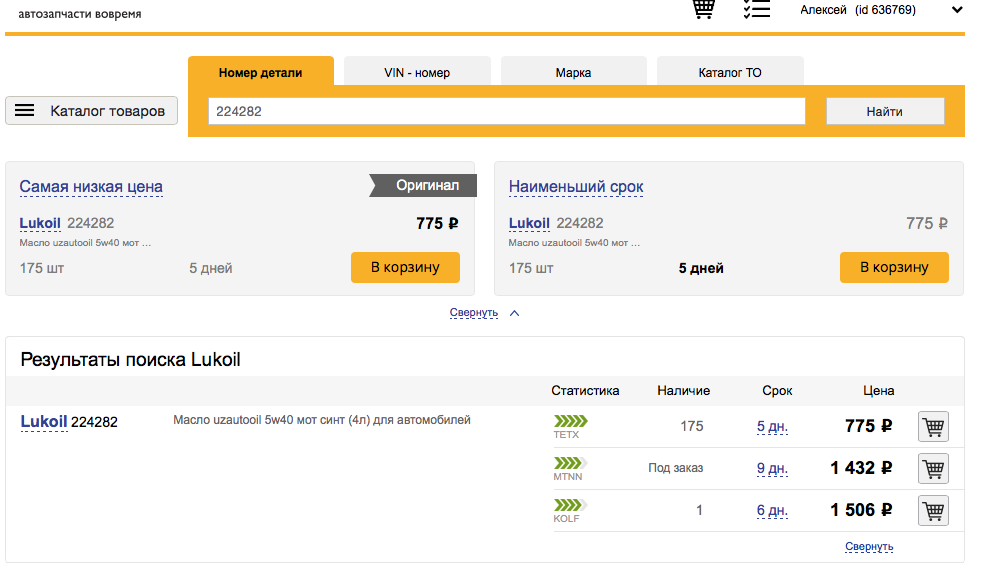Click the Цена column header
Viewport: 998px width, 582px height.
click(x=878, y=390)
